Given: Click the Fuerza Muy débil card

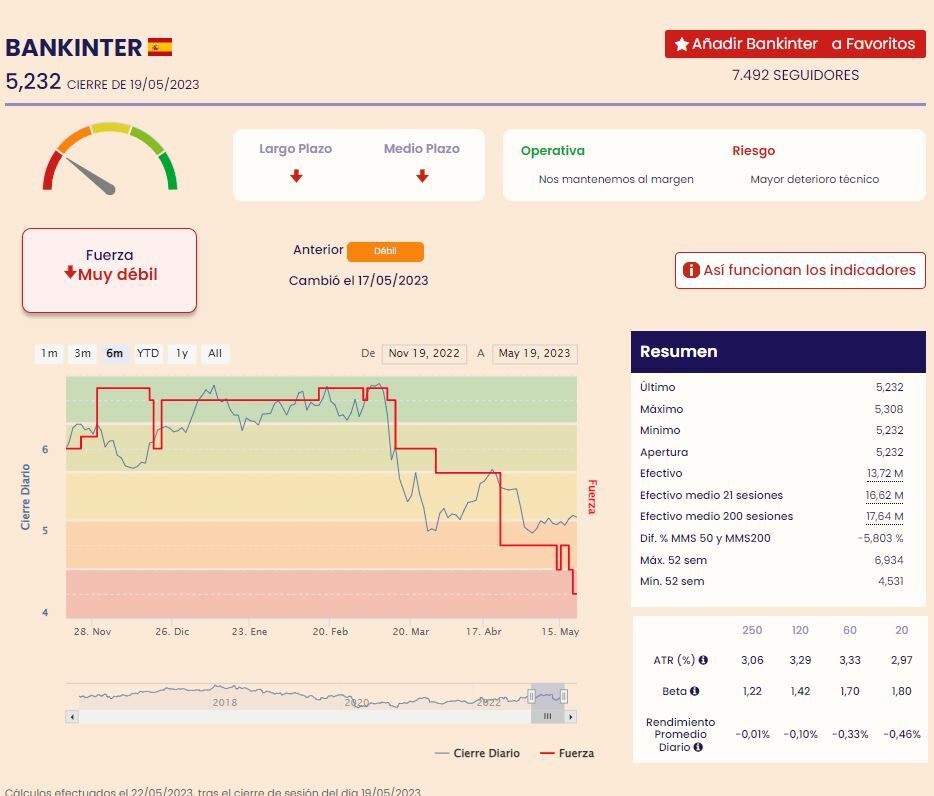Looking at the screenshot, I should click(109, 270).
